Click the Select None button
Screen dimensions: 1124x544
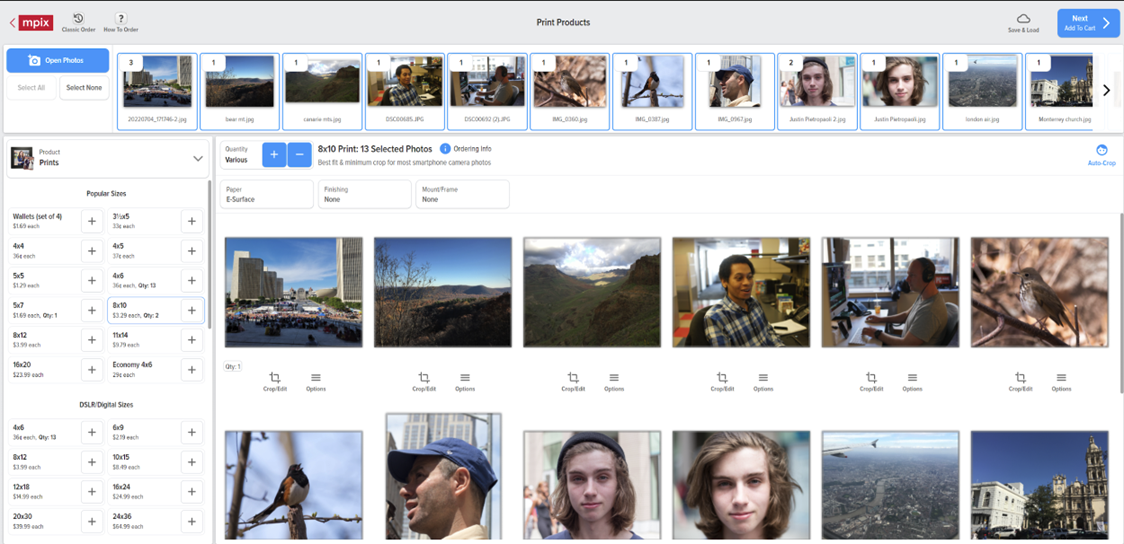tap(84, 88)
